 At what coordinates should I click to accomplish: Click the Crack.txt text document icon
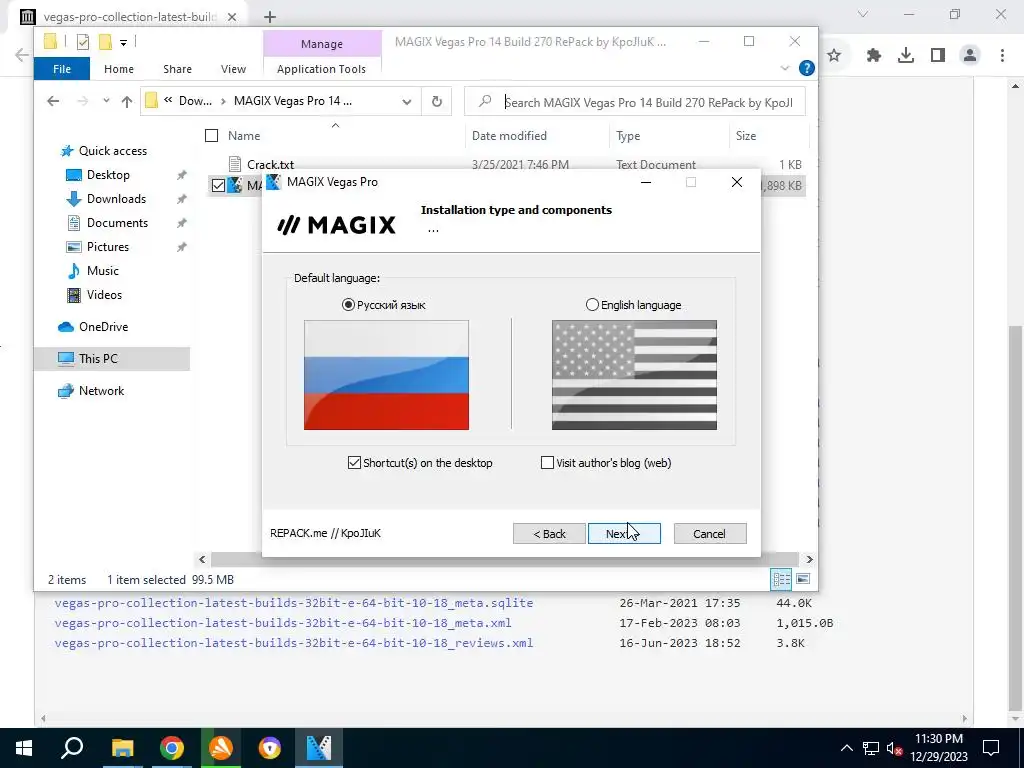click(235, 164)
